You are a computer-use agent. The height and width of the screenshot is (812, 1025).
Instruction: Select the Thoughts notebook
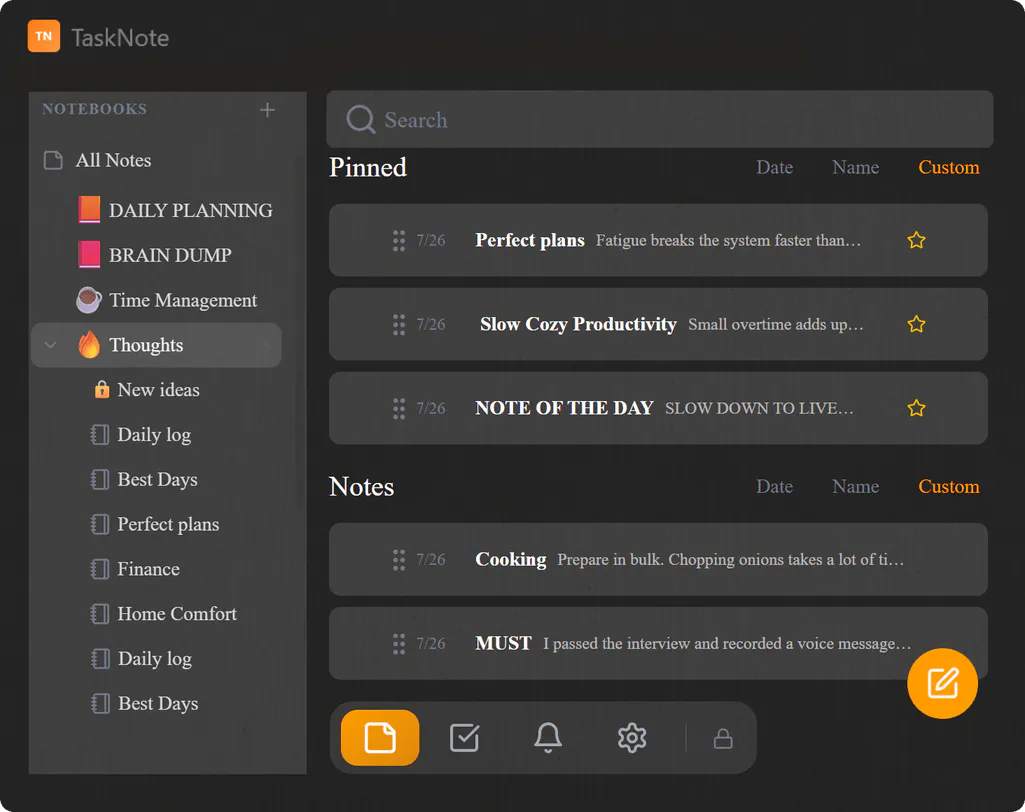click(156, 345)
